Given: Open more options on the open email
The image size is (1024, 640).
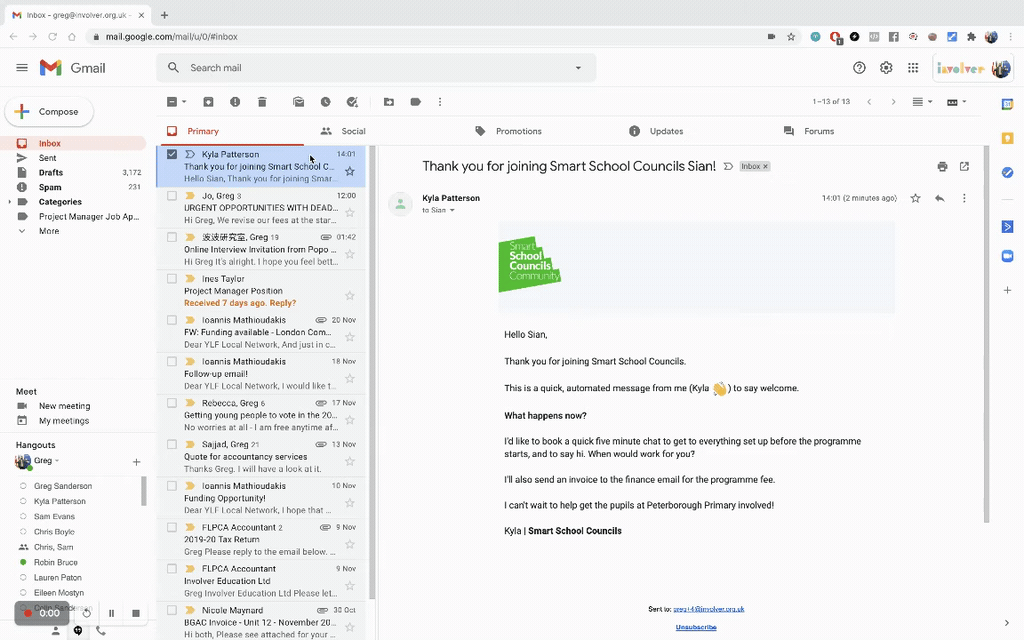Looking at the screenshot, I should click(x=964, y=198).
